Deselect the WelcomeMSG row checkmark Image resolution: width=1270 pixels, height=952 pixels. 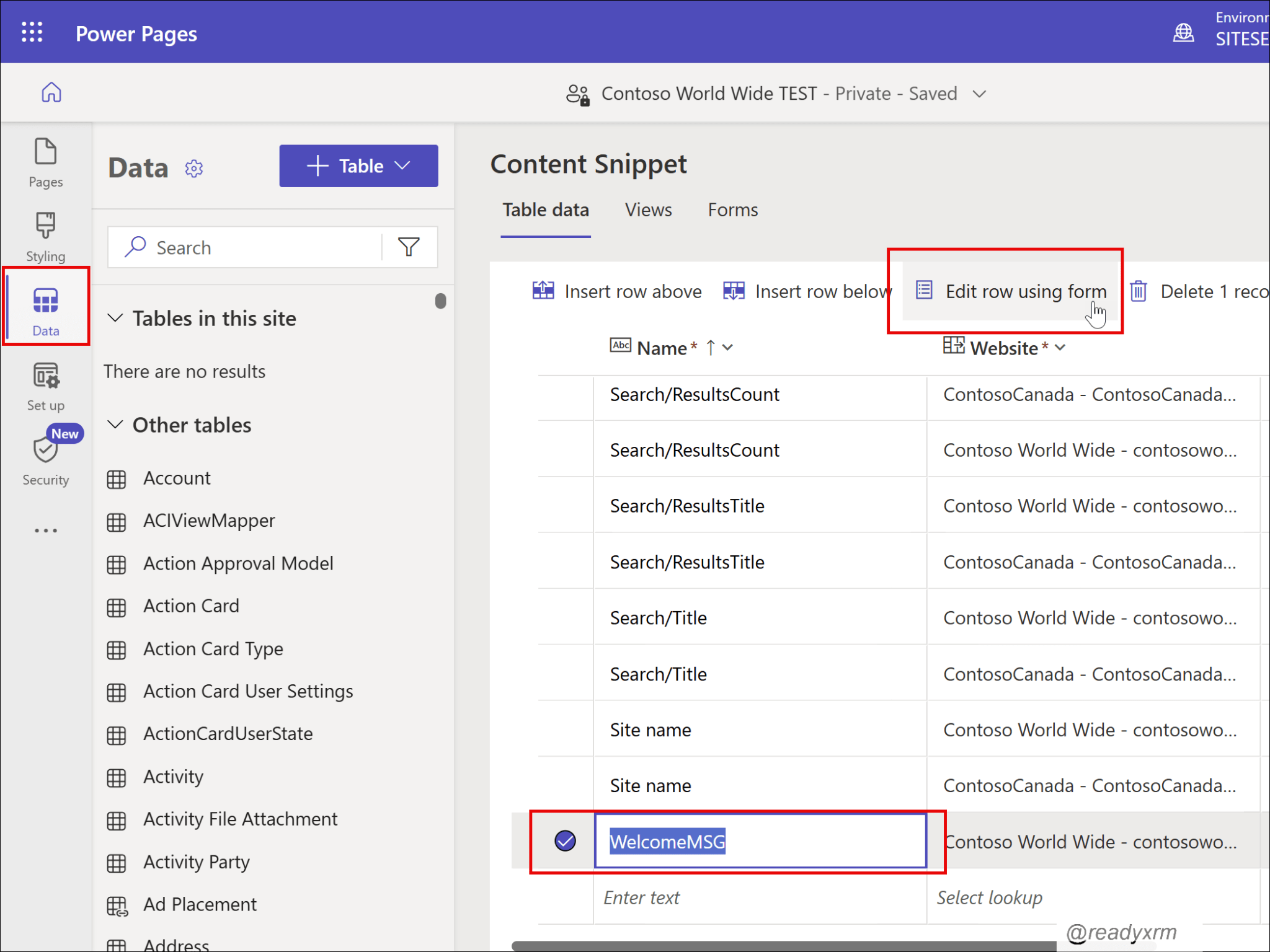[565, 841]
